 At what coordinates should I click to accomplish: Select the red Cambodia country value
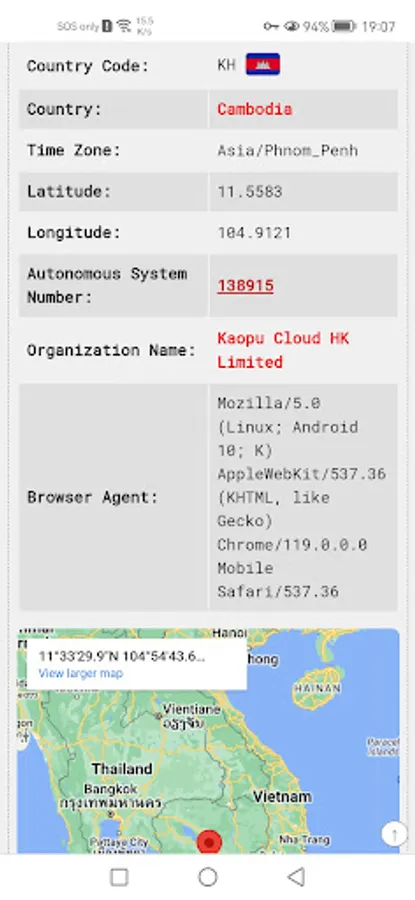[254, 109]
